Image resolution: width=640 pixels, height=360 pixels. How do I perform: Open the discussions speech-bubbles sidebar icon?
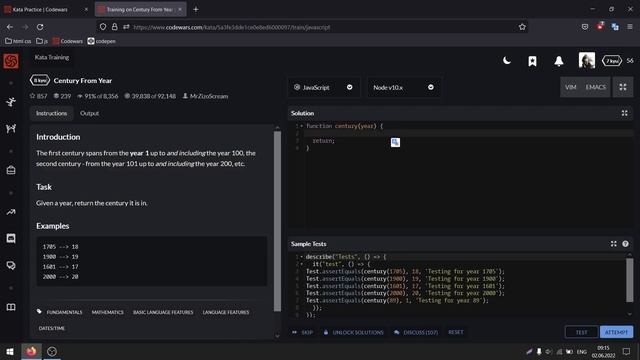11,266
